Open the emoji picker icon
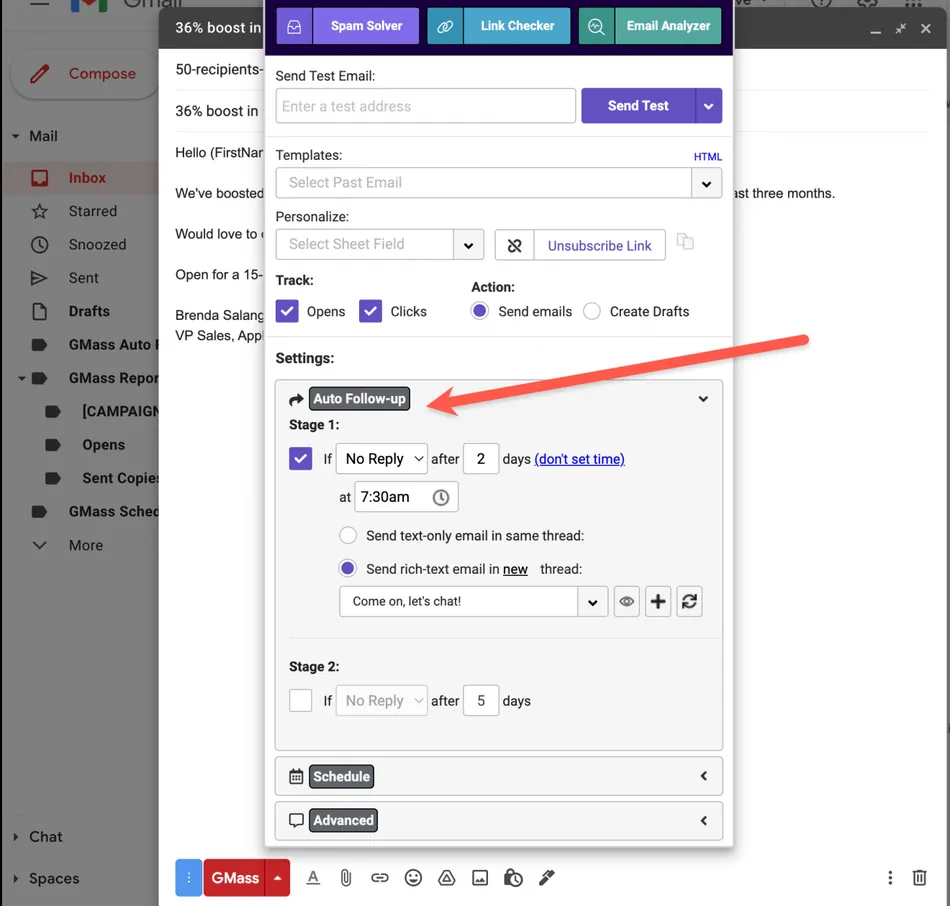The height and width of the screenshot is (906, 950). coord(413,878)
